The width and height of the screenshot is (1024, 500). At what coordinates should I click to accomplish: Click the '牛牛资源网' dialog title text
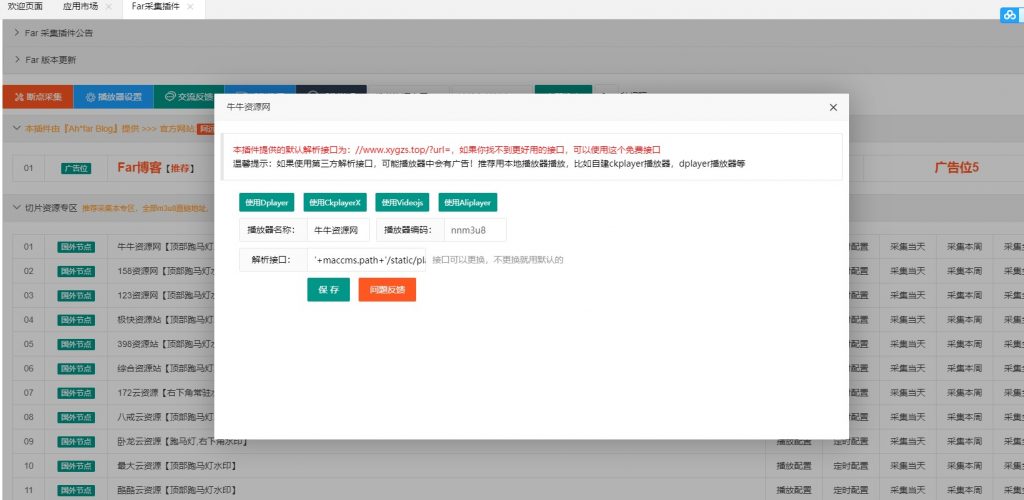(x=248, y=107)
